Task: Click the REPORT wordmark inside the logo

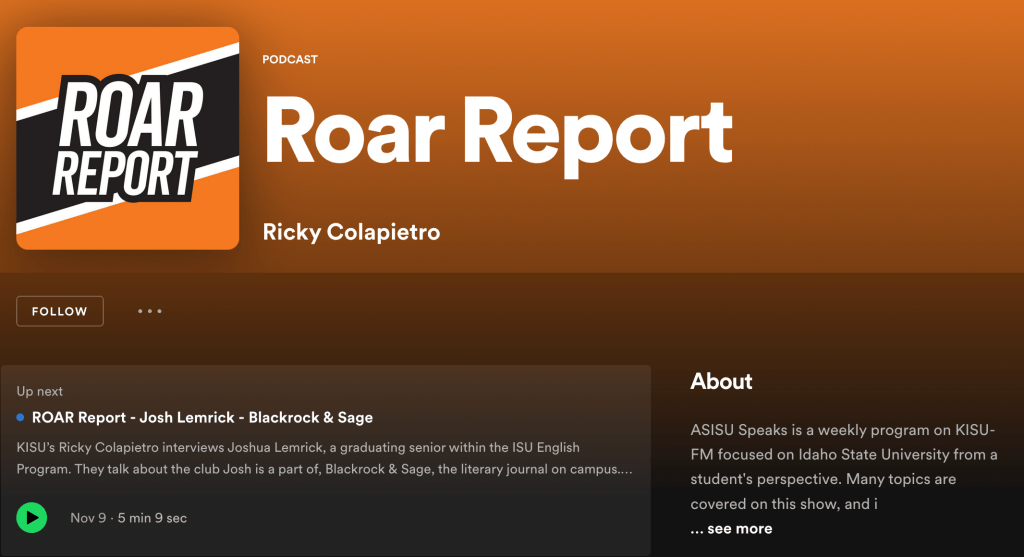Action: tap(124, 172)
